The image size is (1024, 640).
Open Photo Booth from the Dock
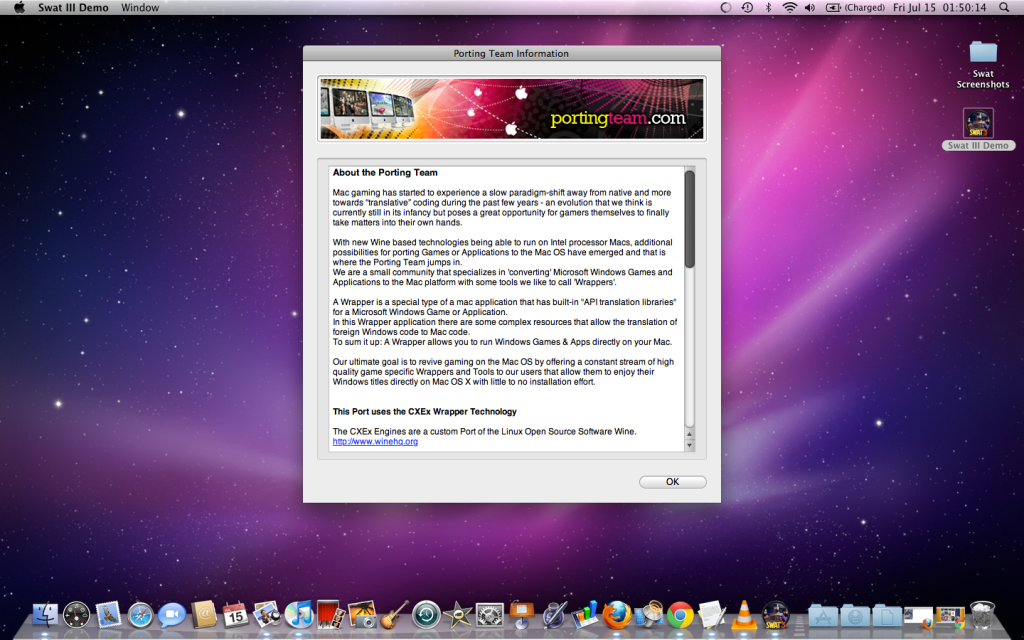330,615
